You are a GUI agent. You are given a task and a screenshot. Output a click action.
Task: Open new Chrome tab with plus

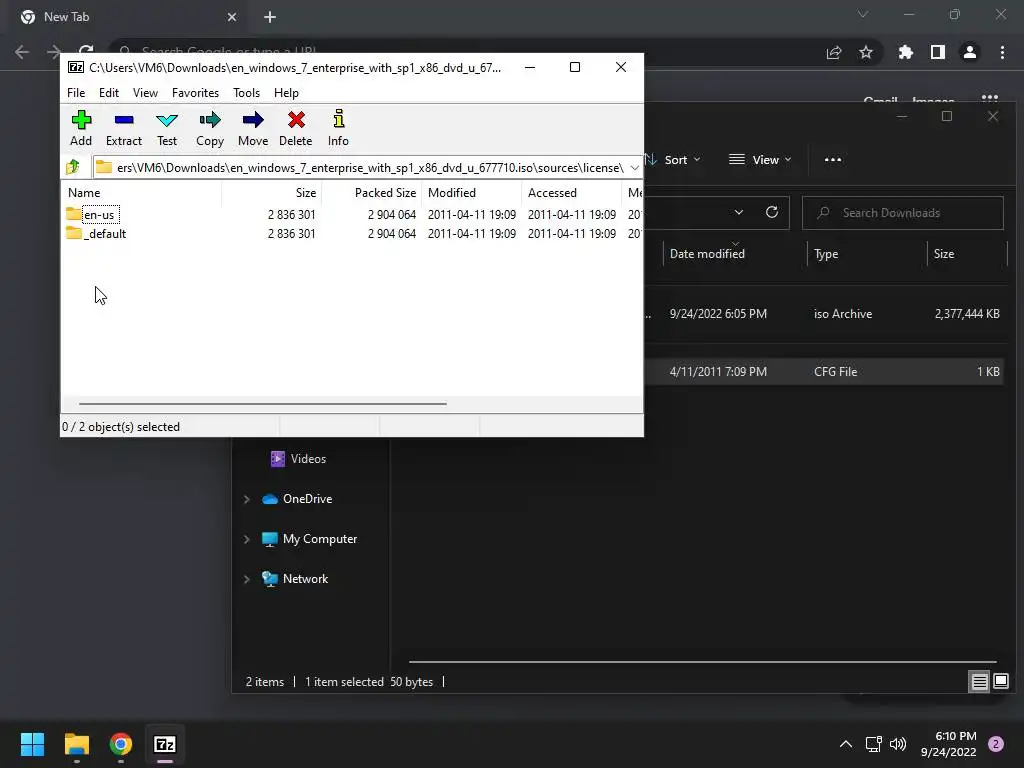(270, 17)
